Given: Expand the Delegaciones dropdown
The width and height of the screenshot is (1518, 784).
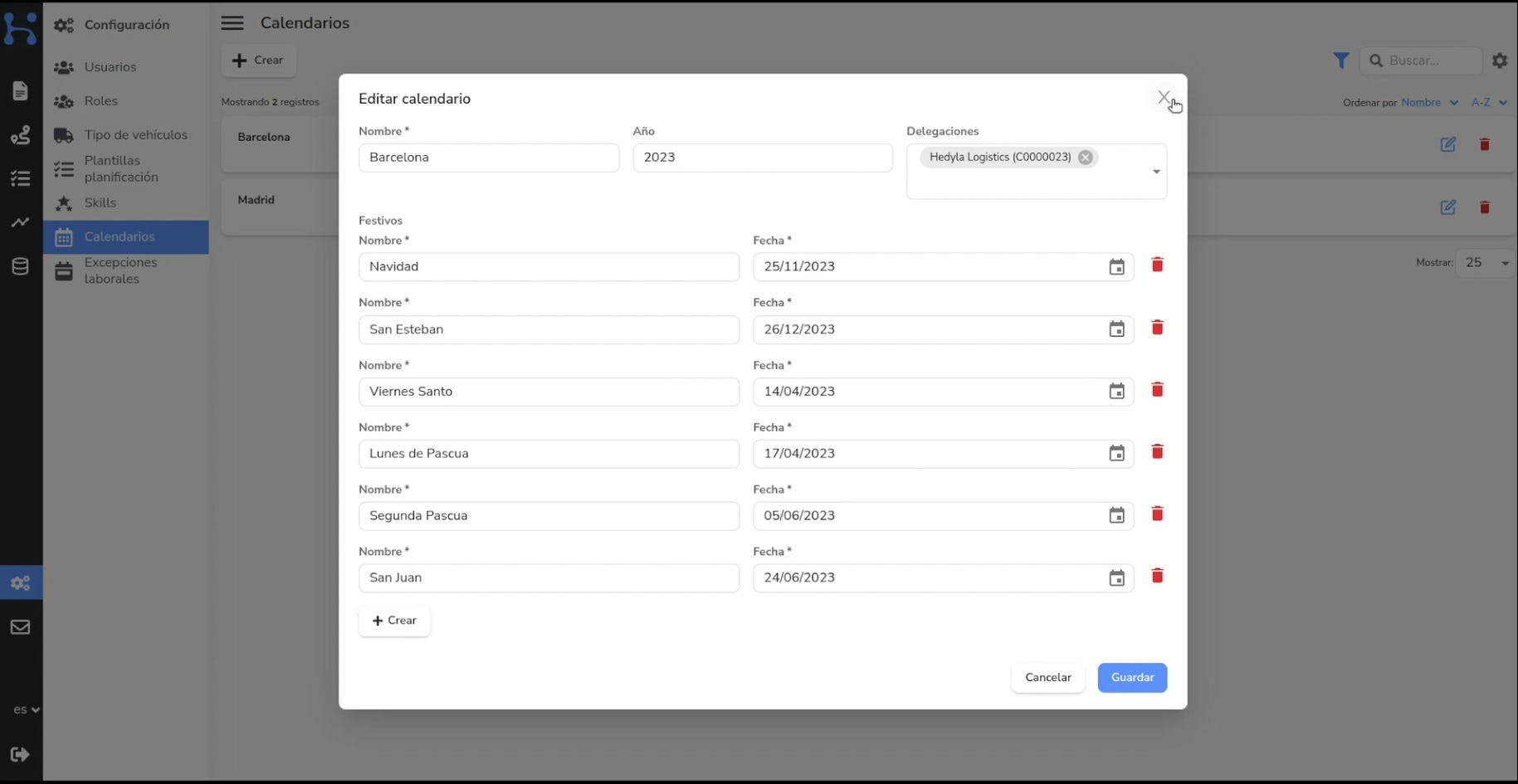Looking at the screenshot, I should click(1156, 172).
